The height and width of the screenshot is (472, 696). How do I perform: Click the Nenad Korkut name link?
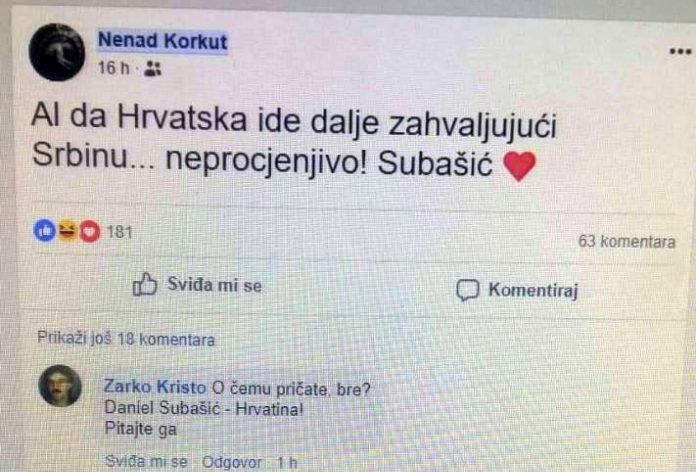coord(162,41)
